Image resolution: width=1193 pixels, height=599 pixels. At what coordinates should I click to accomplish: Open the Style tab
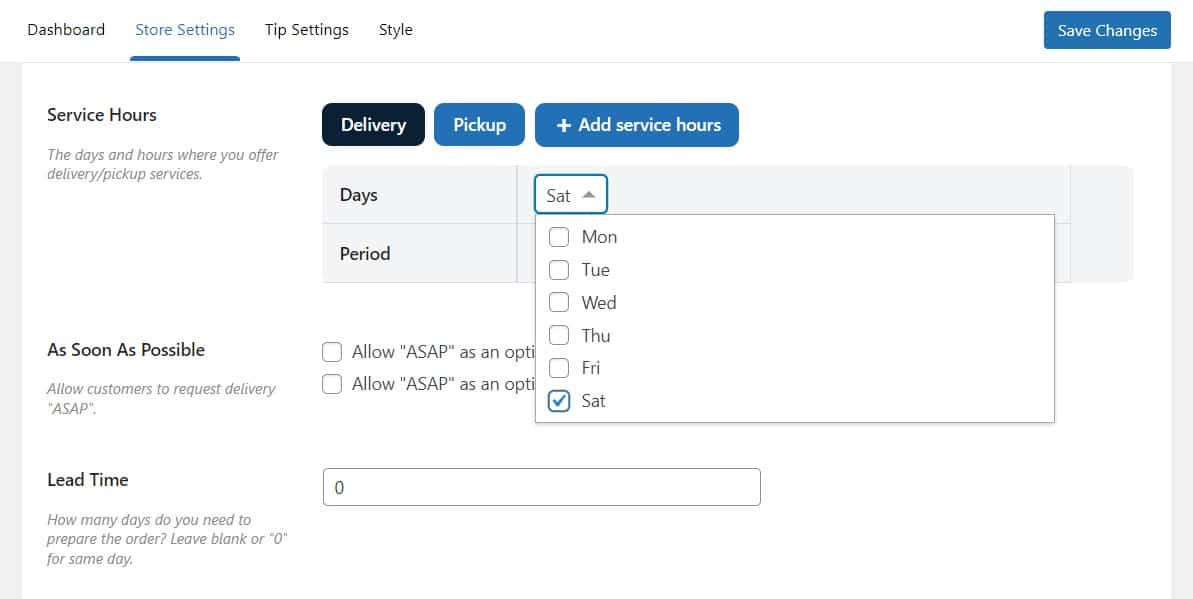396,30
